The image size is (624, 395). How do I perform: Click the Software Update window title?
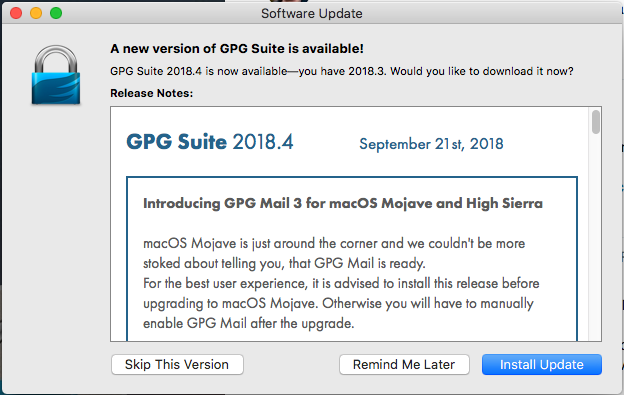pos(312,14)
